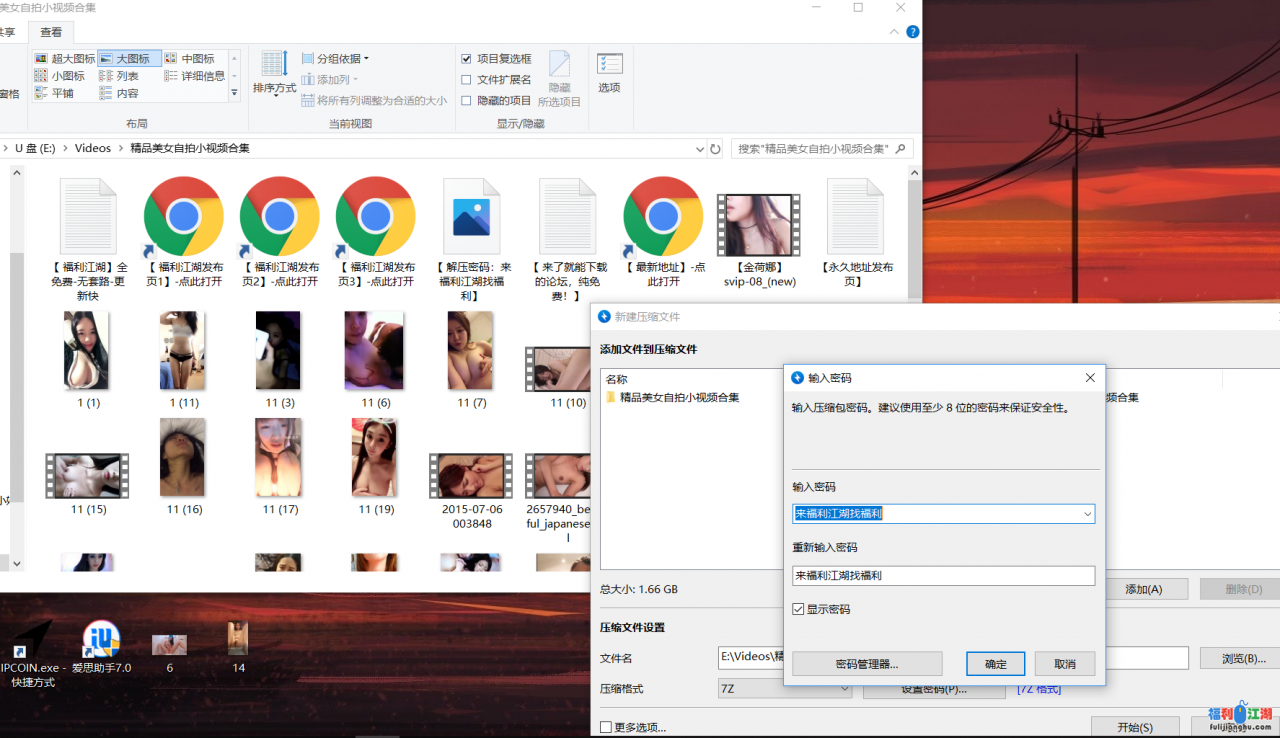Screen dimensions: 1280x738
Task: Enable the 文件扩展名 checkbox
Action: coord(466,80)
